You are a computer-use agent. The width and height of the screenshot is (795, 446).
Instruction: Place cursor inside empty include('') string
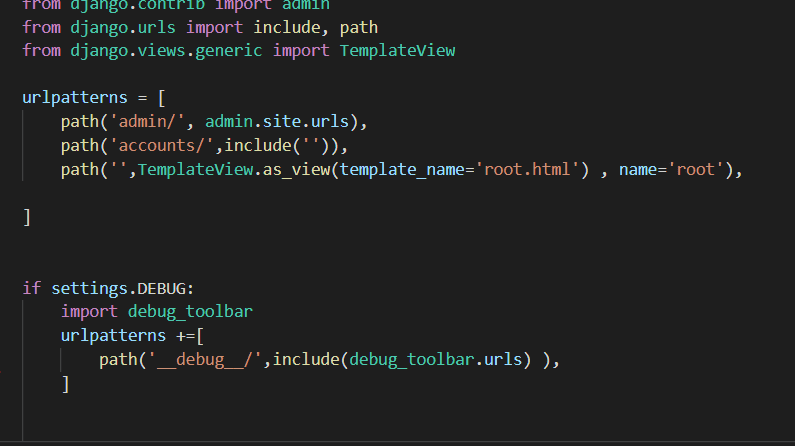[311, 146]
